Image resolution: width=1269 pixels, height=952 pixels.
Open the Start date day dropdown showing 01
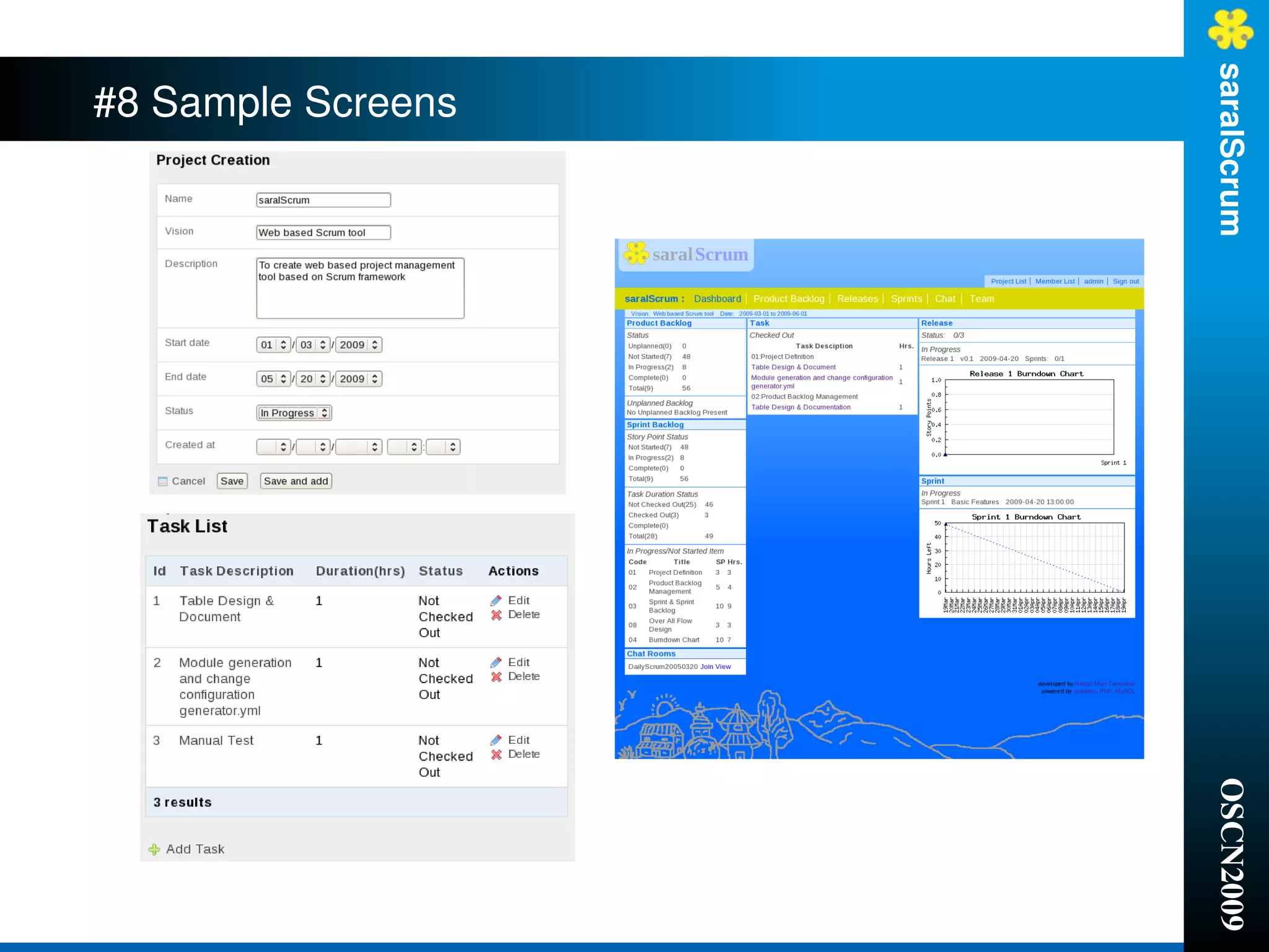click(274, 344)
